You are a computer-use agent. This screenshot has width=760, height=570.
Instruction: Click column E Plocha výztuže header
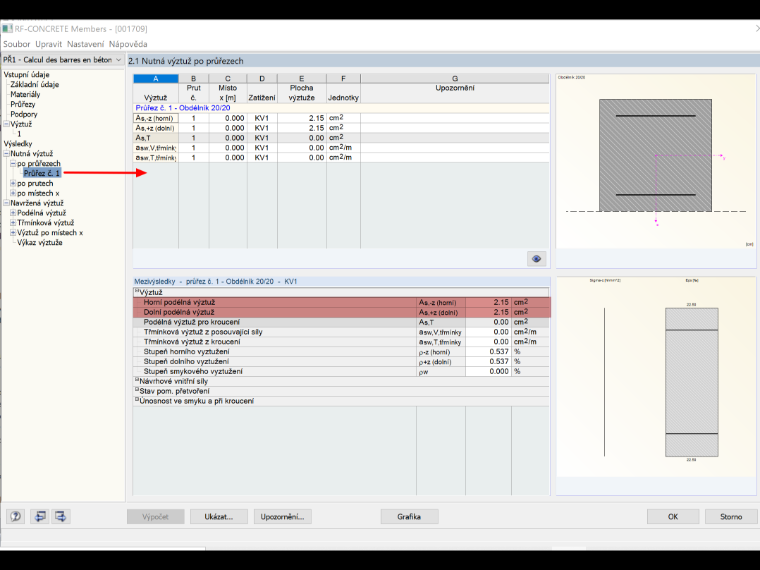pyautogui.click(x=301, y=88)
